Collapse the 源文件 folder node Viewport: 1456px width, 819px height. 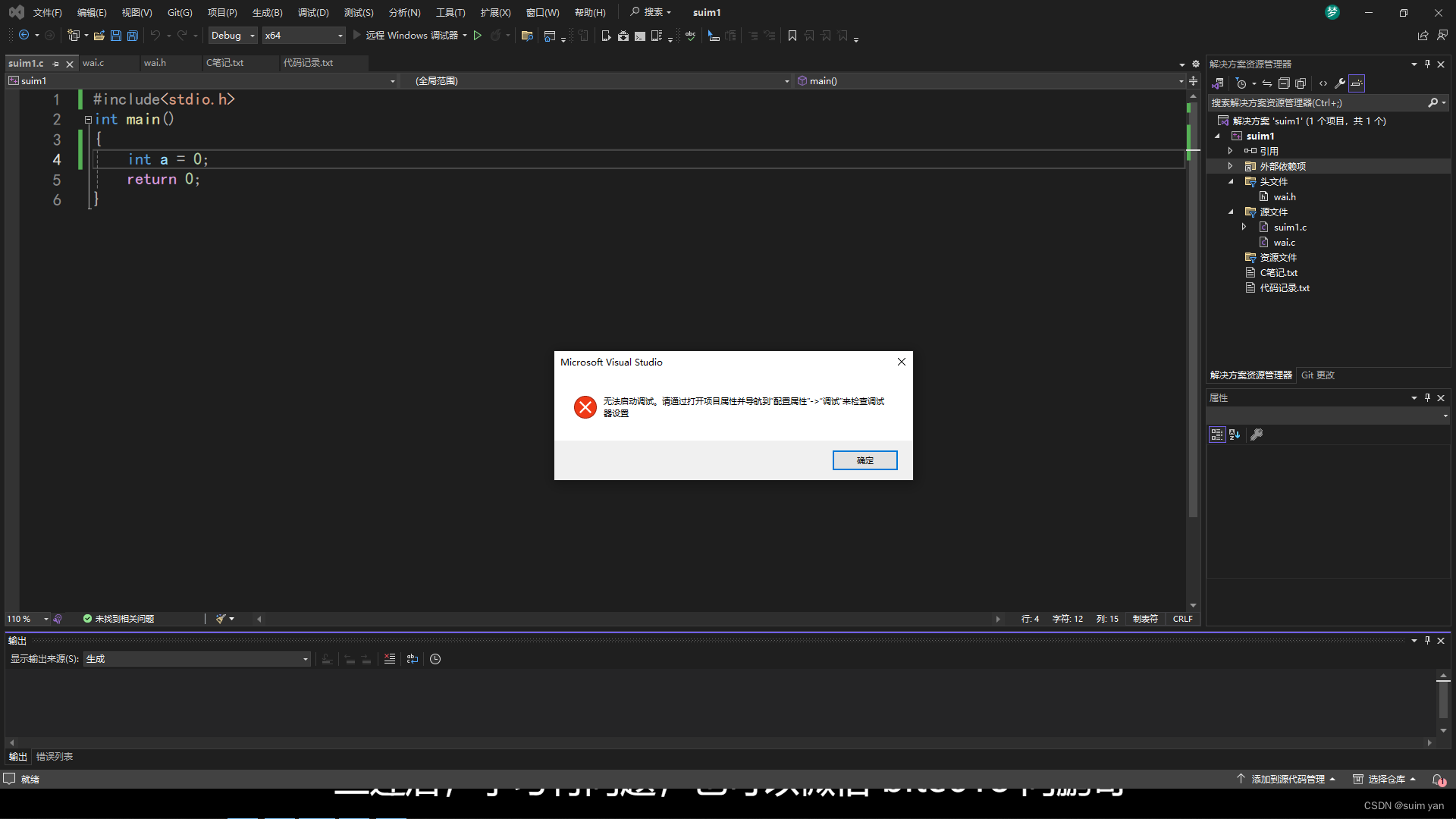pyautogui.click(x=1231, y=212)
